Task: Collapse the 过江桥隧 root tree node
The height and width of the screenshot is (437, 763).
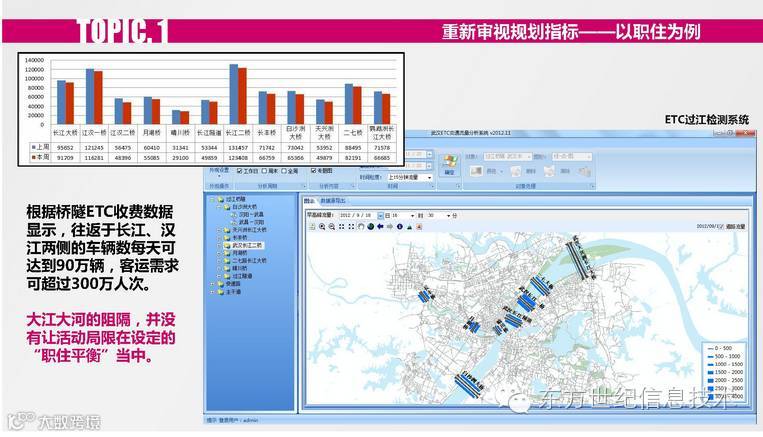Action: click(x=213, y=199)
